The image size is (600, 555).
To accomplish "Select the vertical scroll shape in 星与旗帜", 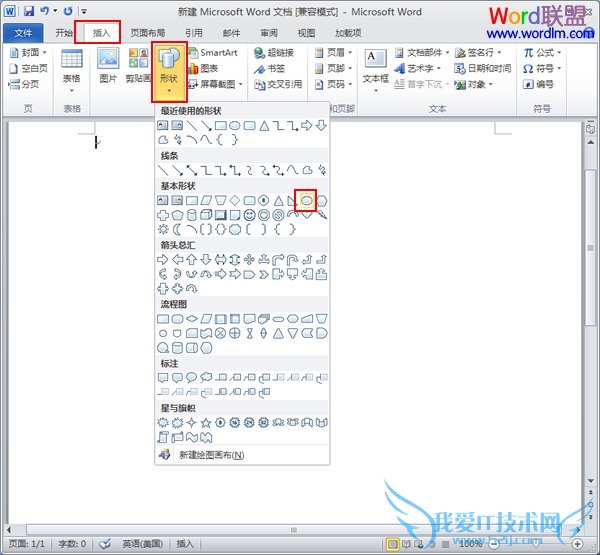I will coord(163,437).
